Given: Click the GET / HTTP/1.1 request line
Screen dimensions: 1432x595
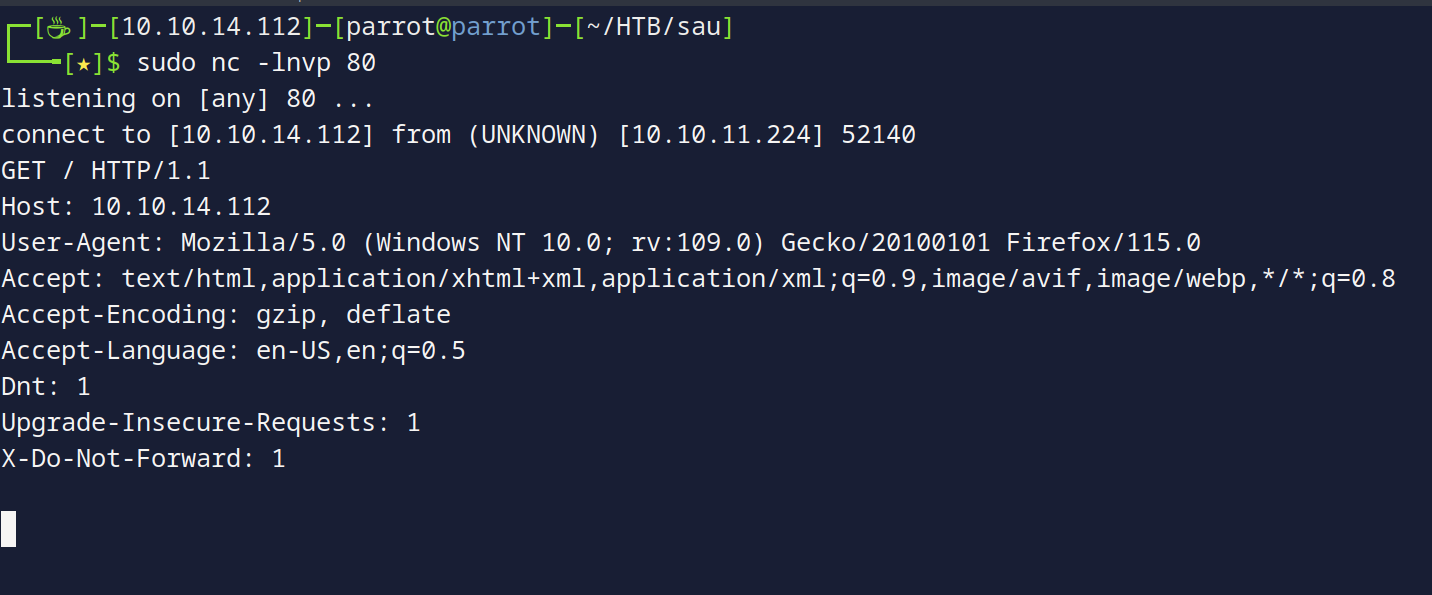Looking at the screenshot, I should click(106, 171).
